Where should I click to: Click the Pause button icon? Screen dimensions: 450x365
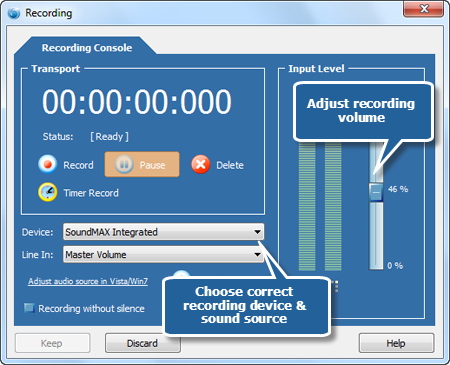coord(124,164)
